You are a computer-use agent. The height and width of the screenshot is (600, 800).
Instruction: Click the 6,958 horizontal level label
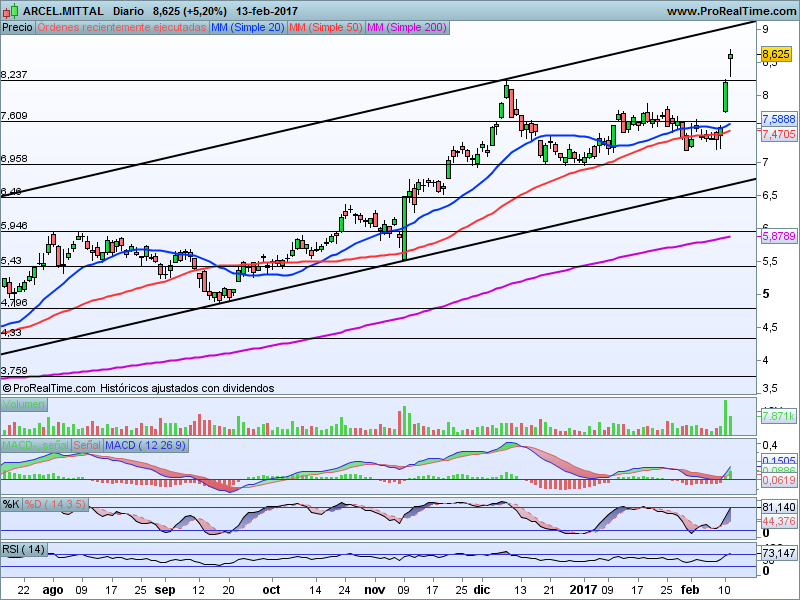(x=14, y=159)
